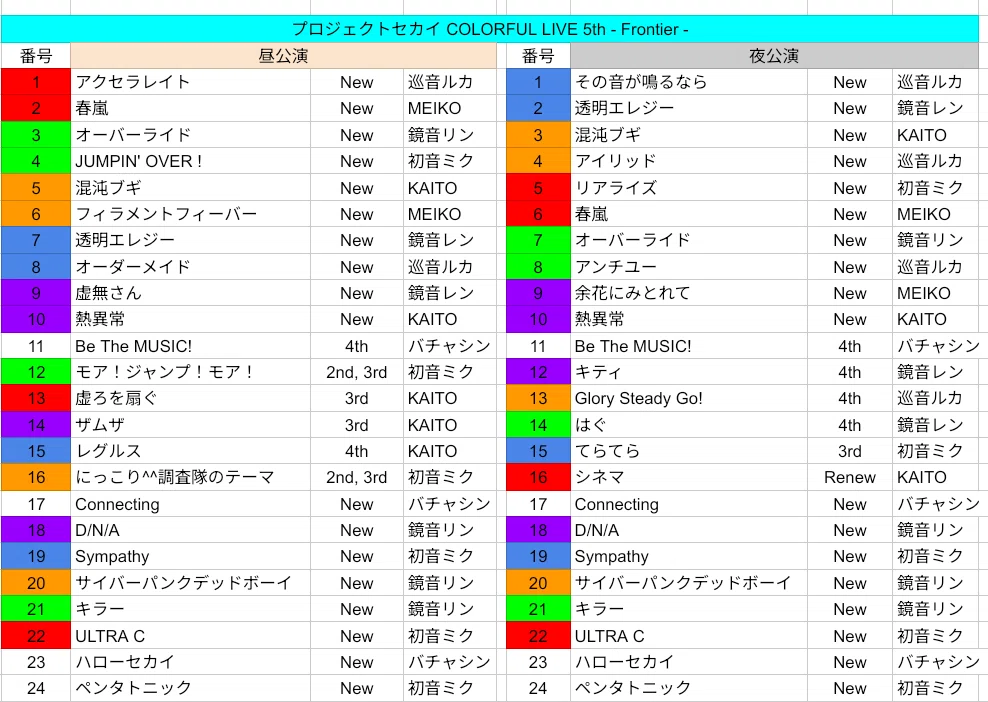Click the 巡音ルカ cell beside アクセラレイト
The height and width of the screenshot is (702, 988).
(x=450, y=82)
